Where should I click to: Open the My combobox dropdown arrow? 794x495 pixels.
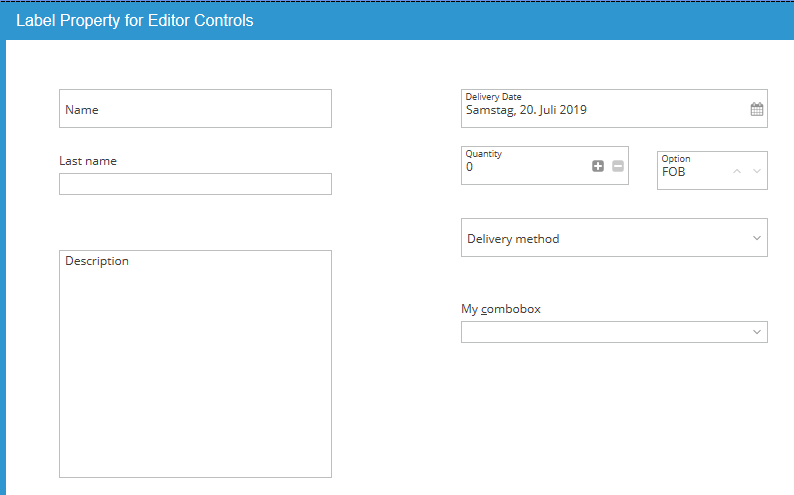[757, 332]
